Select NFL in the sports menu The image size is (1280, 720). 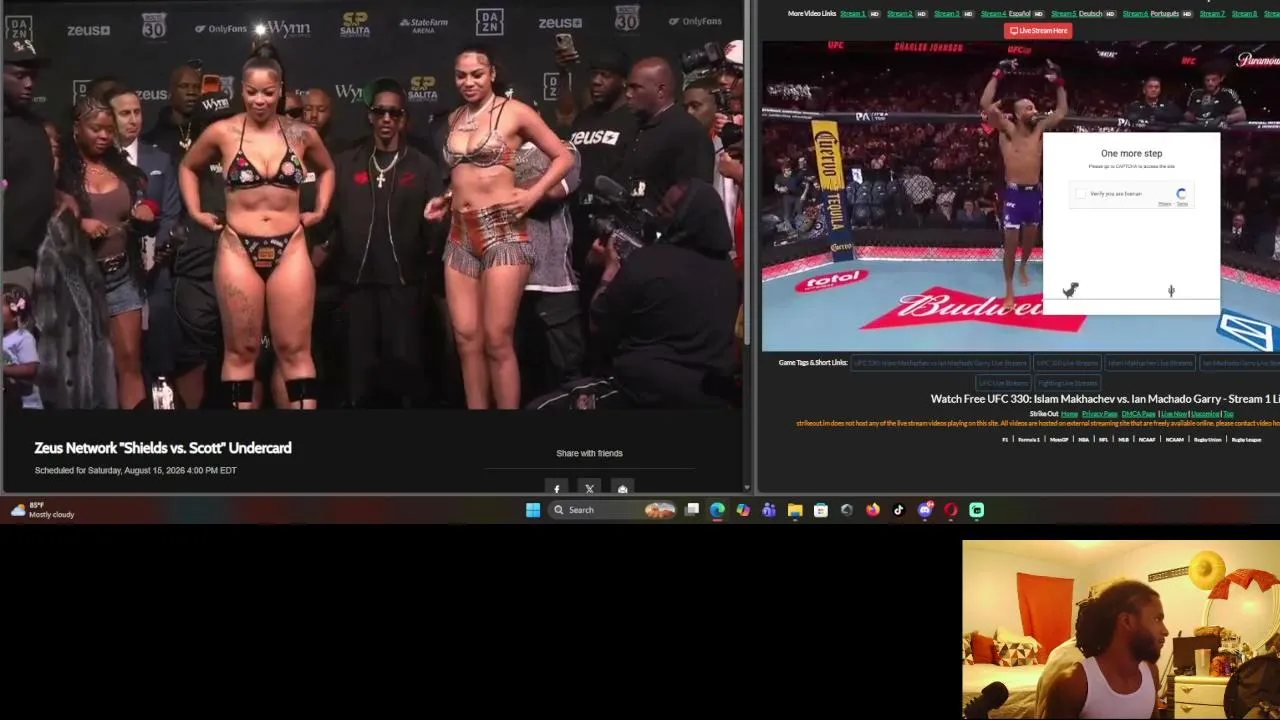(1103, 440)
